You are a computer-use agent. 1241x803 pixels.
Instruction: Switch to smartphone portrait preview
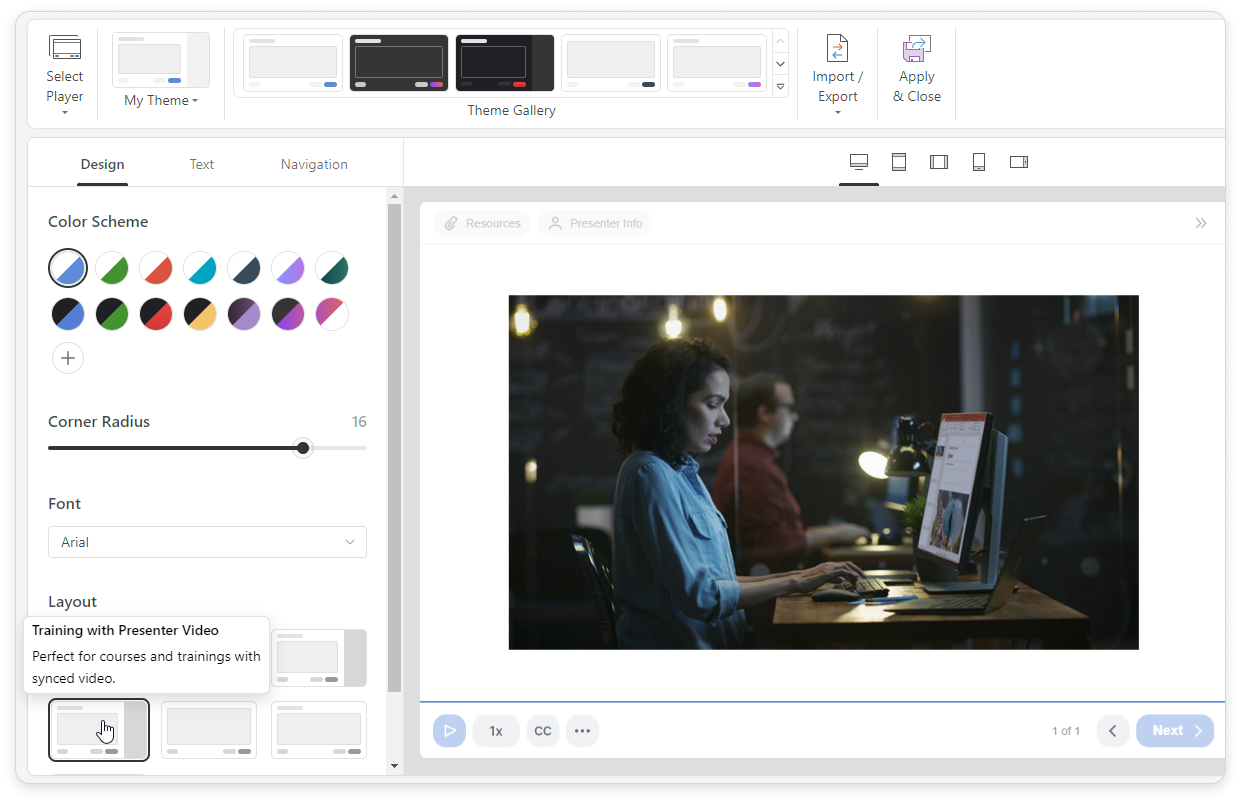pyautogui.click(x=978, y=161)
